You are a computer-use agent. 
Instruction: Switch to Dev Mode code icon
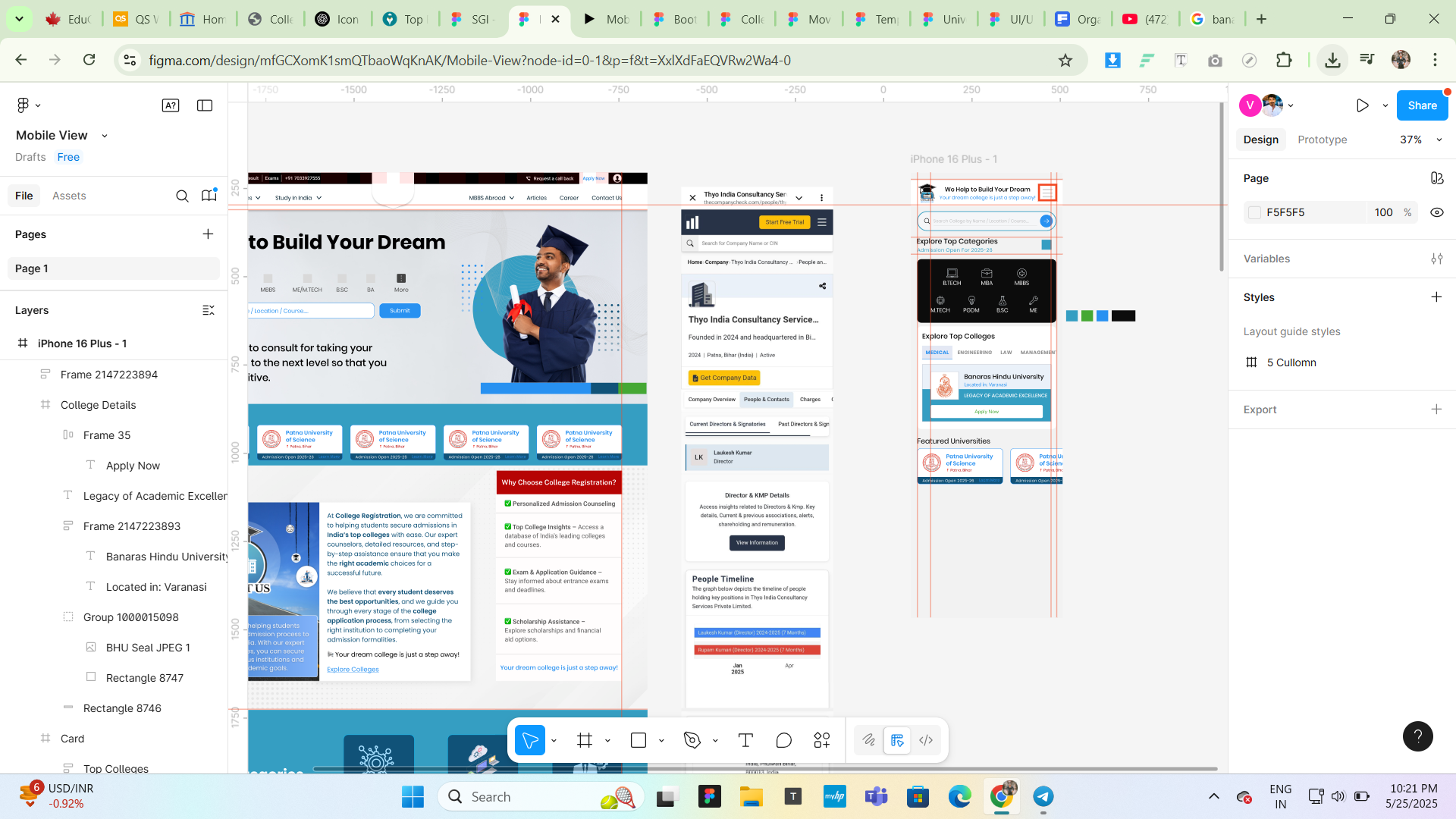pos(926,740)
